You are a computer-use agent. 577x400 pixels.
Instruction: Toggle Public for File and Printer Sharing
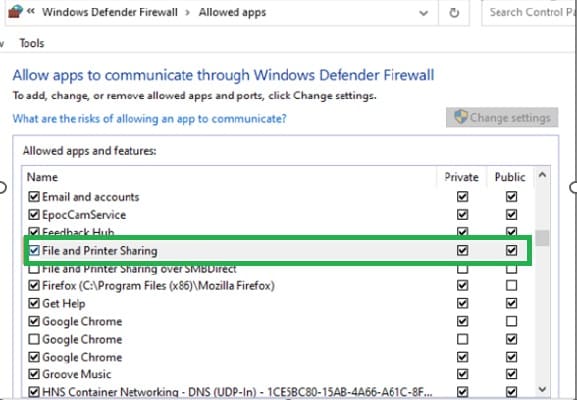[511, 251]
